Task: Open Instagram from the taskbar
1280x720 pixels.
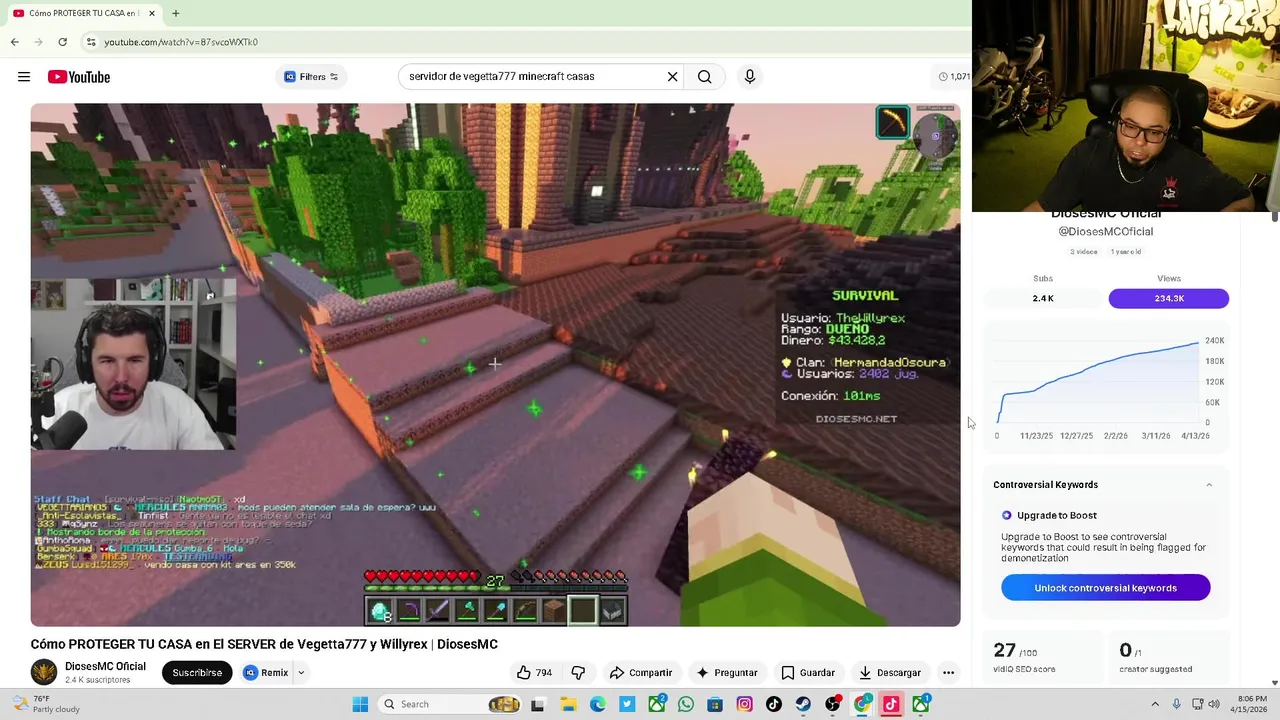Action: [744, 704]
